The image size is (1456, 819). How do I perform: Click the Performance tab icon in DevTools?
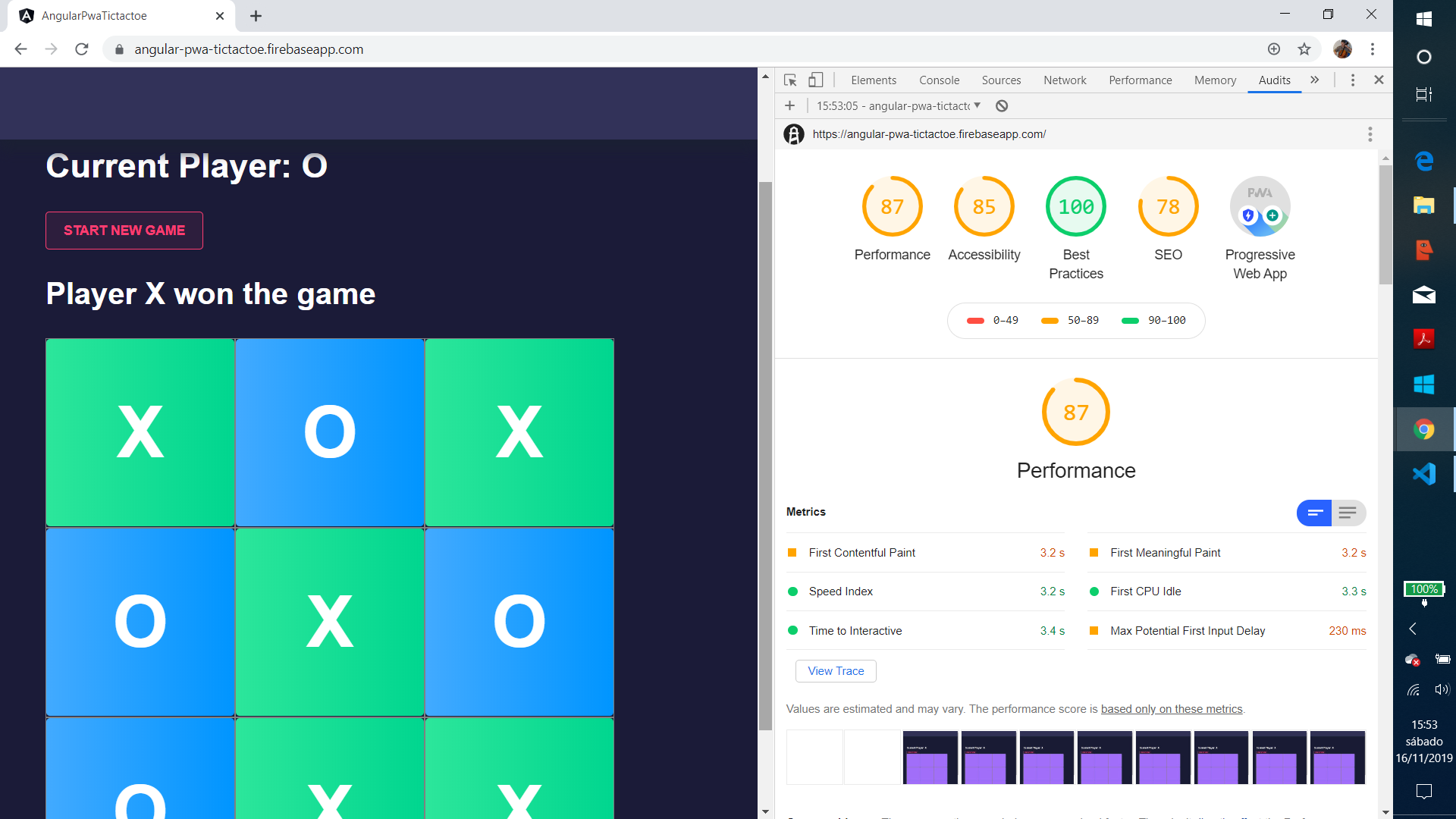pyautogui.click(x=1140, y=80)
